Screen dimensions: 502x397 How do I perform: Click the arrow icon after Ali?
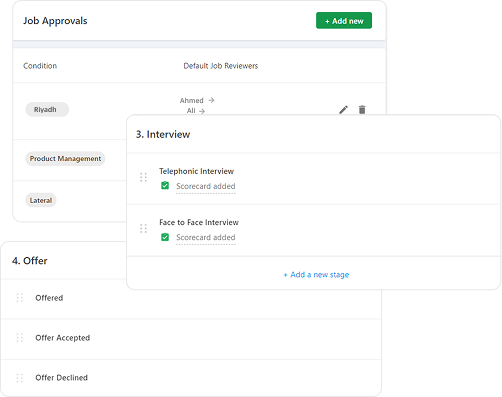[x=202, y=111]
